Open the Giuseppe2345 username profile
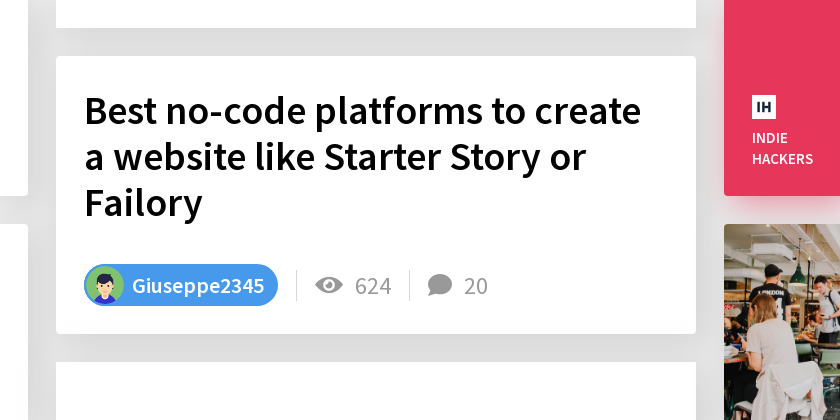This screenshot has width=840, height=420. click(198, 286)
